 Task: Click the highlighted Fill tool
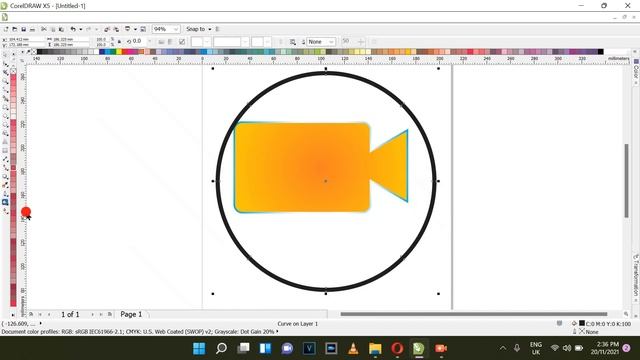5,202
